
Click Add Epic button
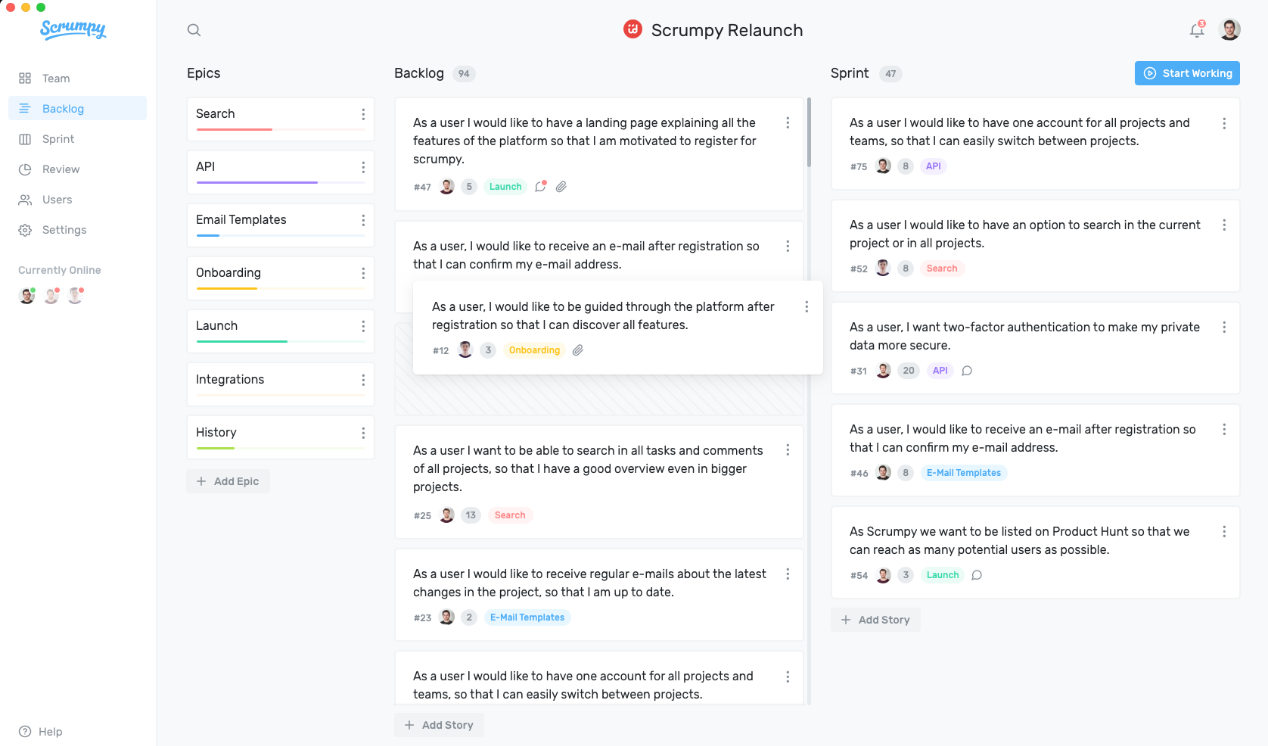tap(228, 482)
